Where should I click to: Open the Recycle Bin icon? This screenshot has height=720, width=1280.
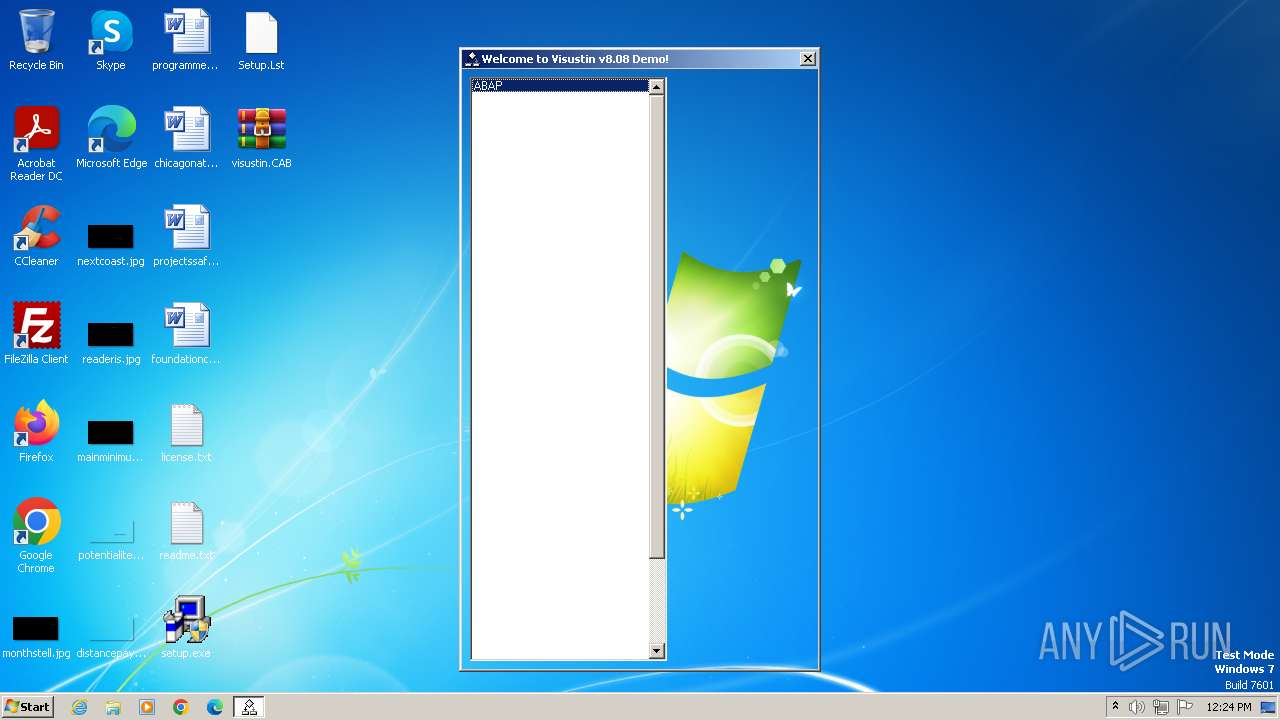tap(36, 41)
